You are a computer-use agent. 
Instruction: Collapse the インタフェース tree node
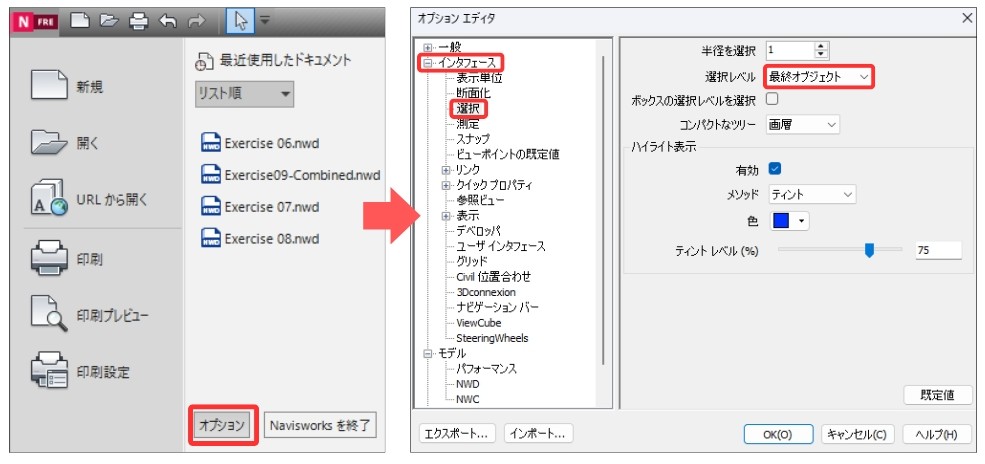click(x=428, y=63)
